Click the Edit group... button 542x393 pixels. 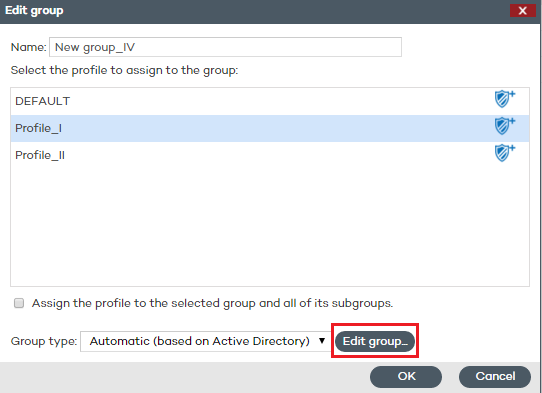(x=375, y=341)
